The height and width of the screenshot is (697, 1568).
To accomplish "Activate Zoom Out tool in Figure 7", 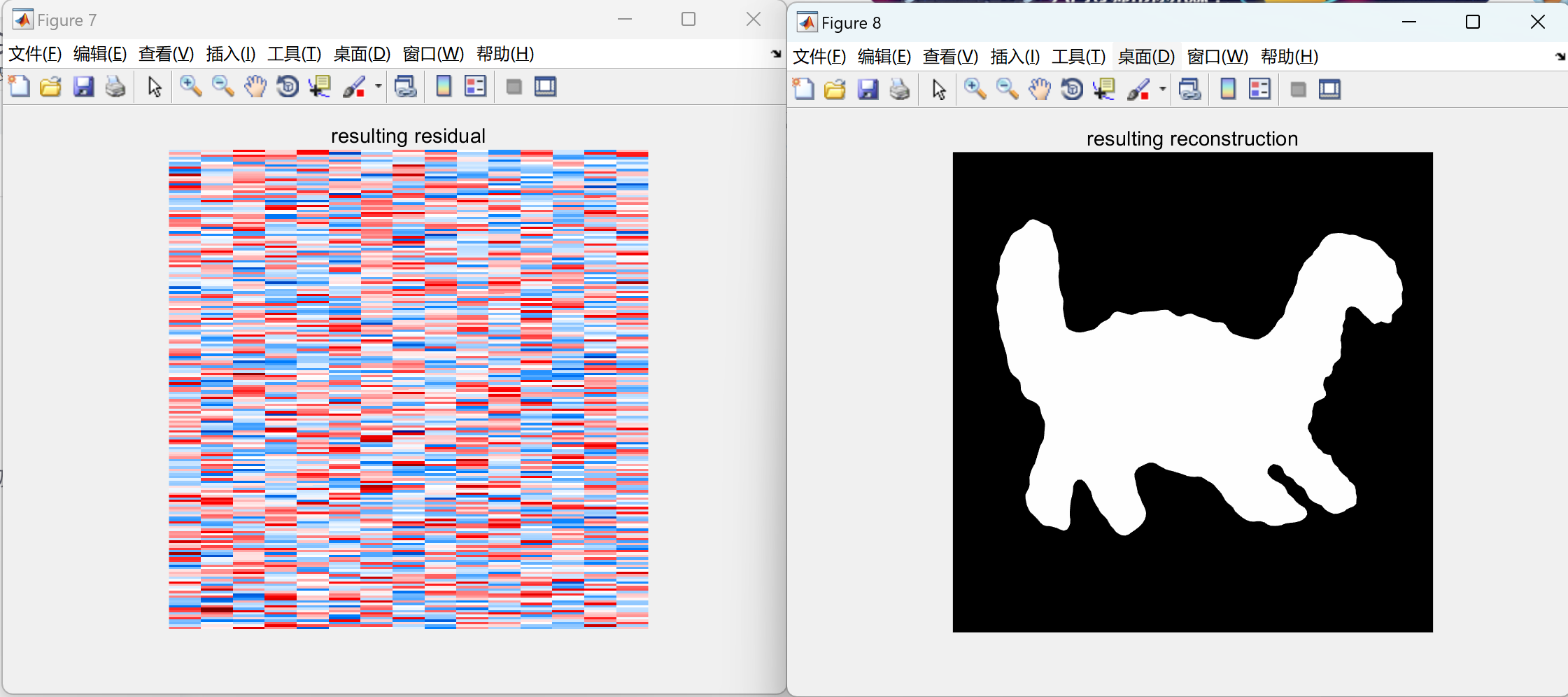I will 223,87.
